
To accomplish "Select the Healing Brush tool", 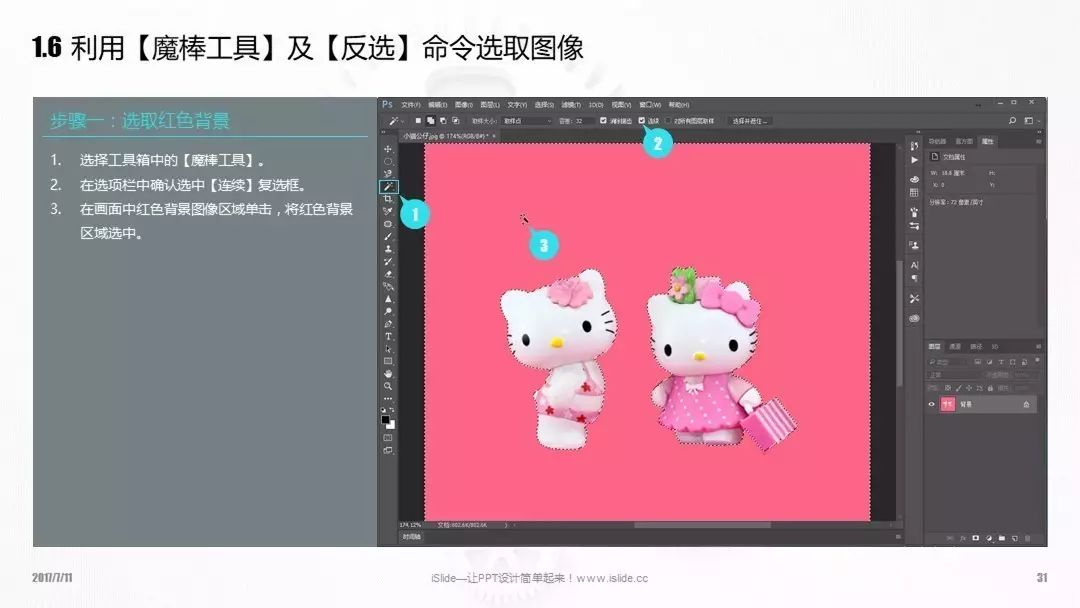I will point(388,224).
